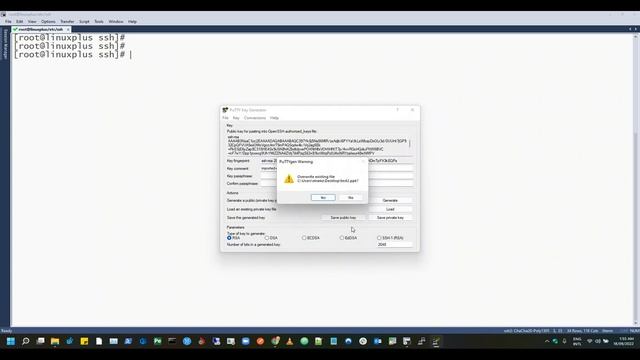Open the VLC cone taskbar icon

coord(290,341)
